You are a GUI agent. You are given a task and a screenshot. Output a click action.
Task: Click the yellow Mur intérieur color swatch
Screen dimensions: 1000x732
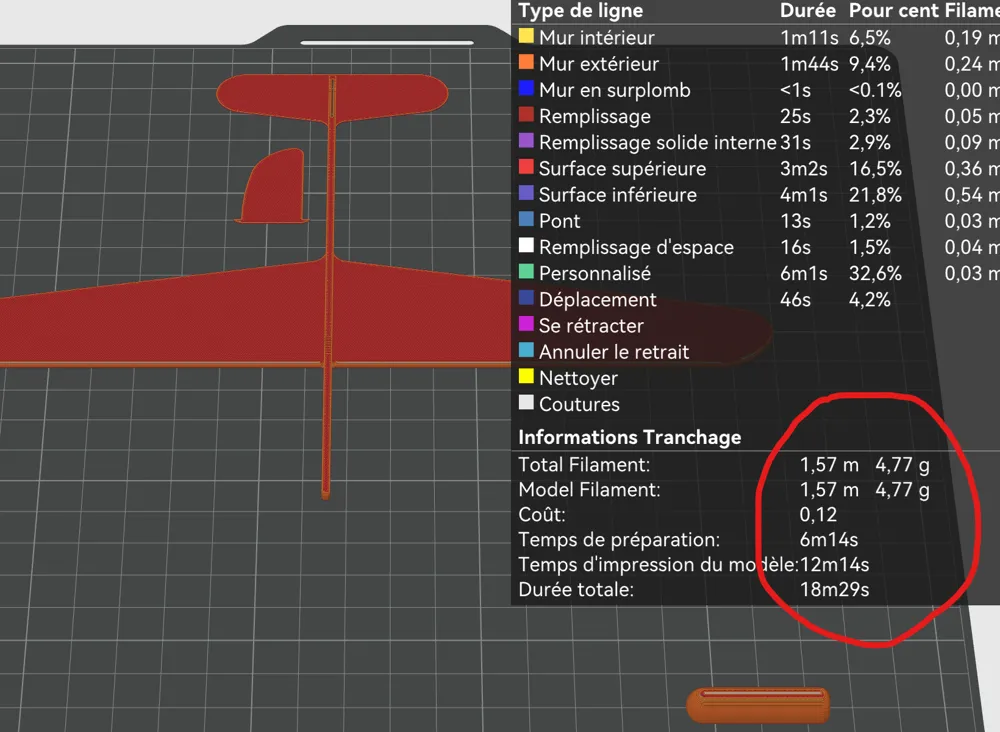[x=526, y=37]
